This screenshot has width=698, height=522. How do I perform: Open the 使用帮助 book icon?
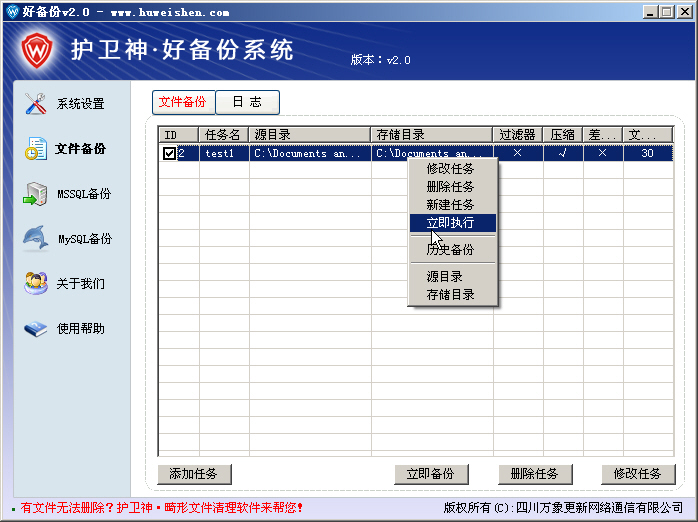(x=36, y=328)
